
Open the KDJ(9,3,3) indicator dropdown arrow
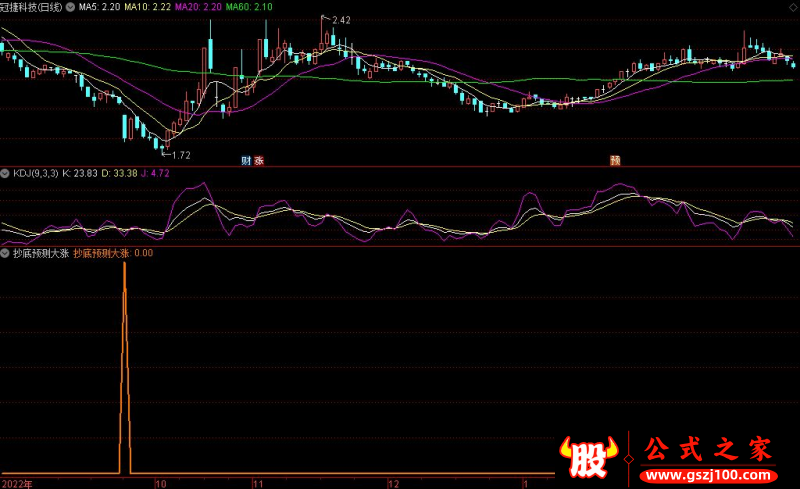tap(6, 173)
